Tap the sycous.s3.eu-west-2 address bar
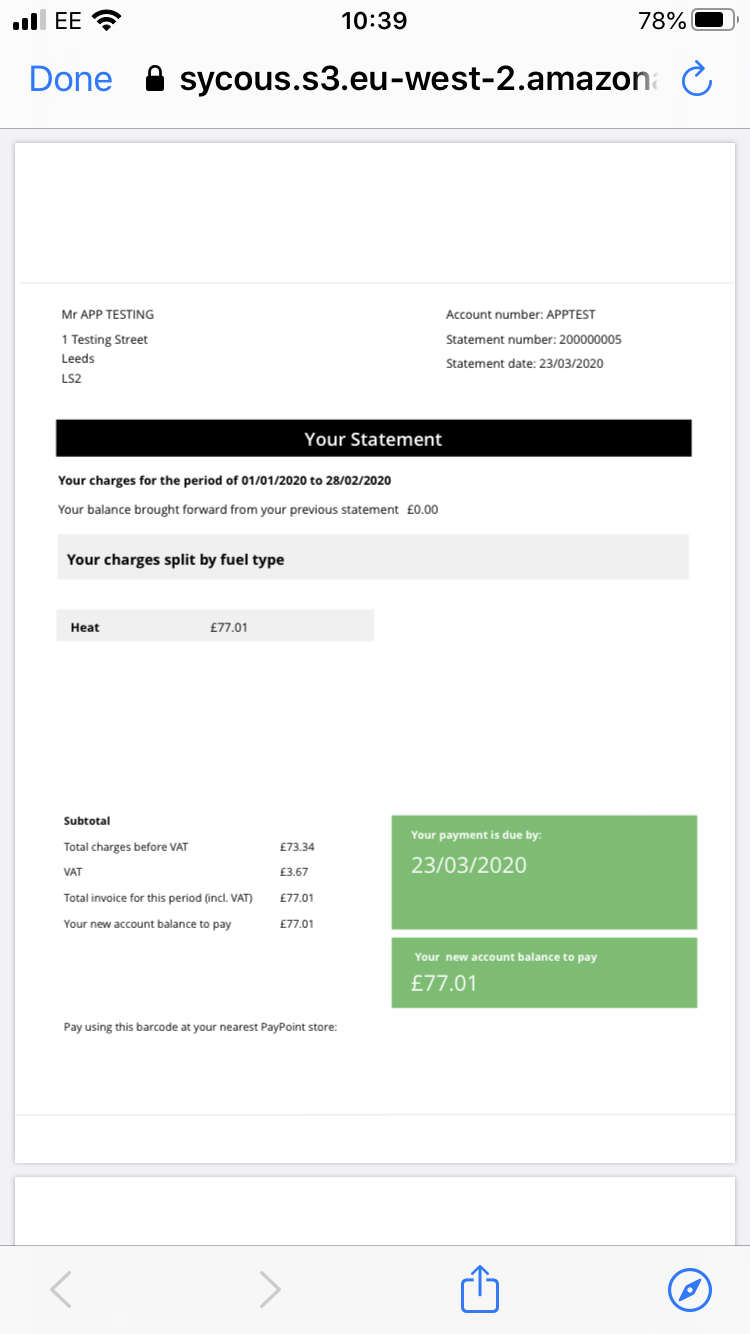This screenshot has width=750, height=1334. point(420,79)
